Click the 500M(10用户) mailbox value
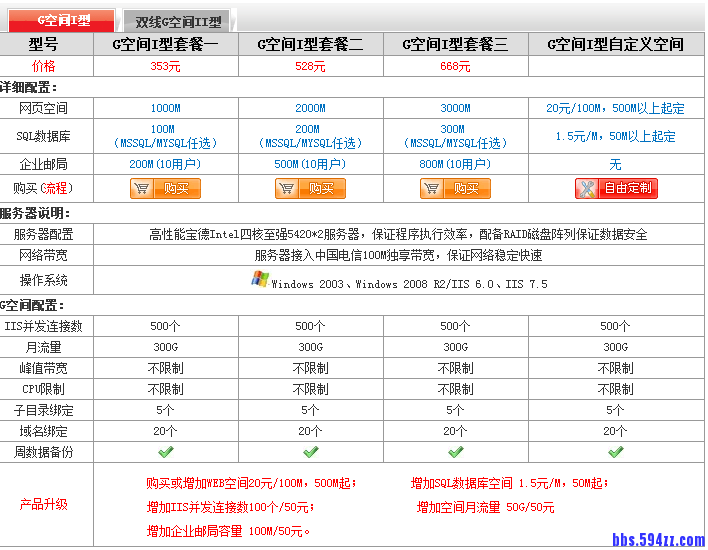This screenshot has width=708, height=550. coord(310,164)
